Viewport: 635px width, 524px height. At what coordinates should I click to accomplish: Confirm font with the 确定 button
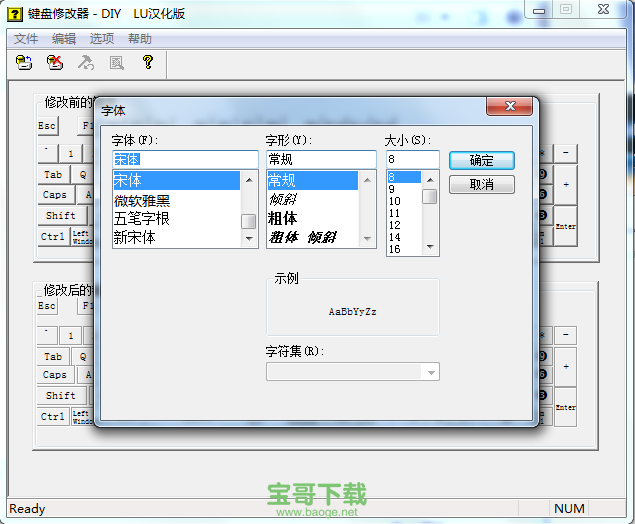click(482, 160)
